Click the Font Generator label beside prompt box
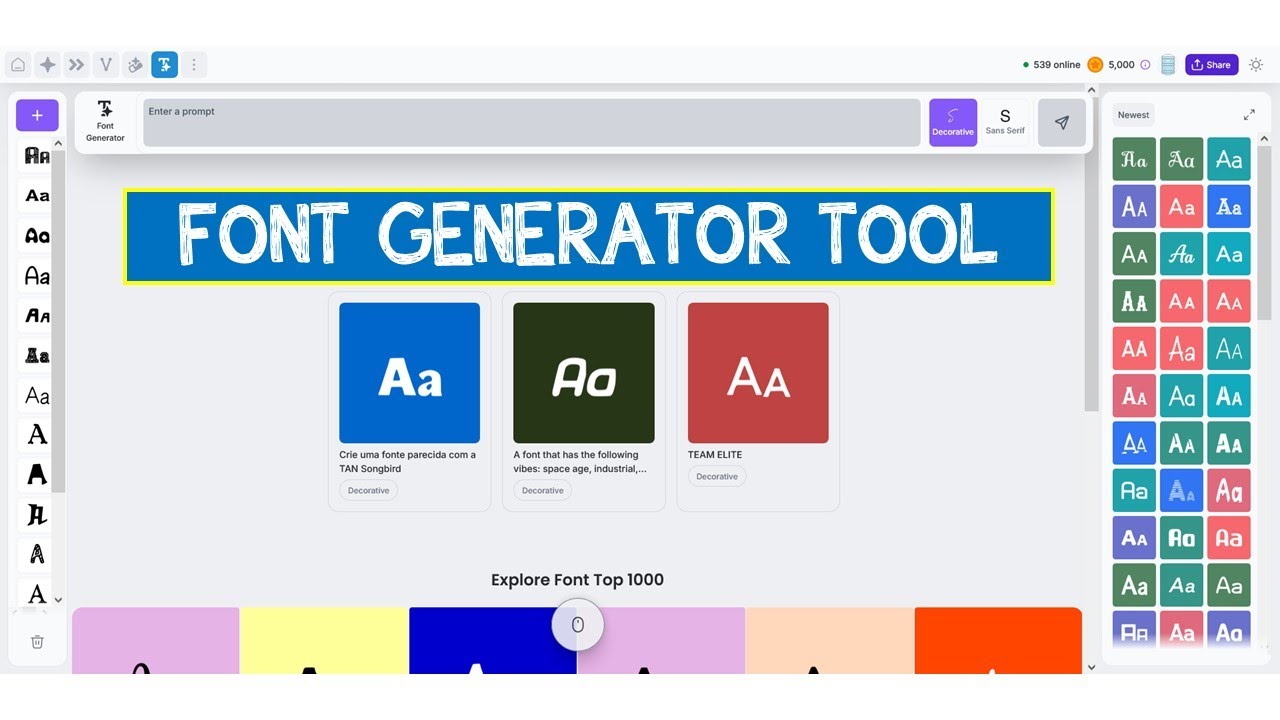Image resolution: width=1280 pixels, height=720 pixels. coord(105,123)
